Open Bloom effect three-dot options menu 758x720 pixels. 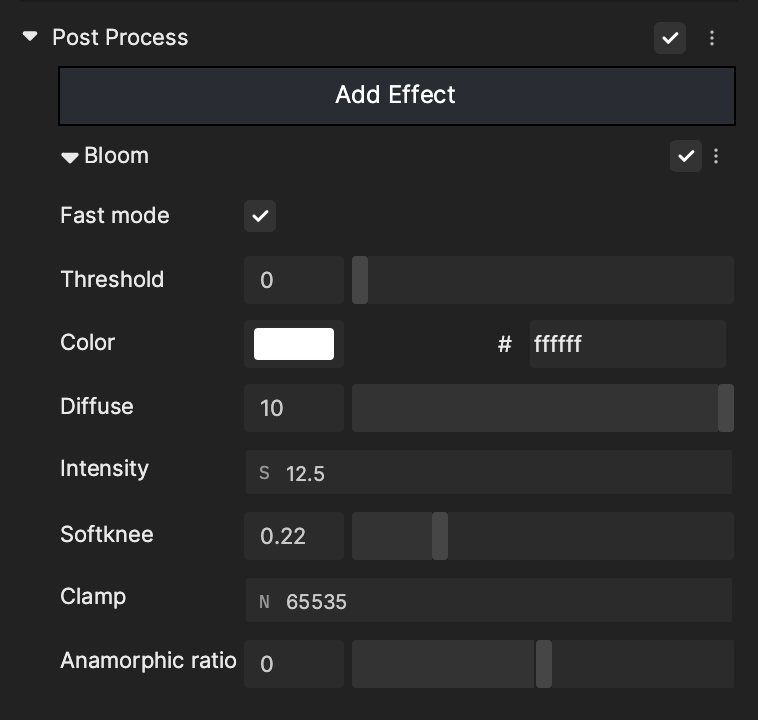point(716,156)
